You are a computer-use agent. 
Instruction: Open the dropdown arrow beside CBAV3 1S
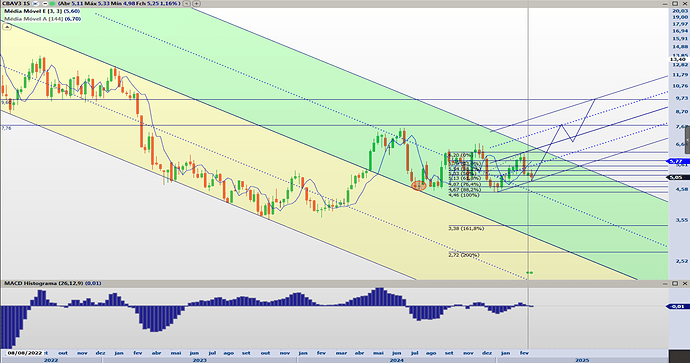36,4
